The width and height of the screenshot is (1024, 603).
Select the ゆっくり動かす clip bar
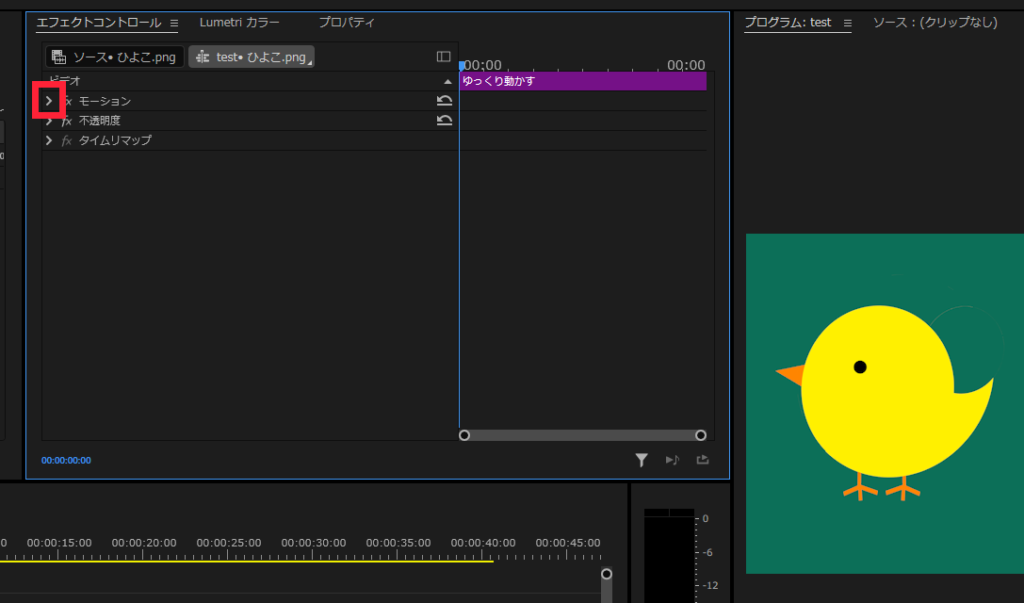tap(583, 81)
